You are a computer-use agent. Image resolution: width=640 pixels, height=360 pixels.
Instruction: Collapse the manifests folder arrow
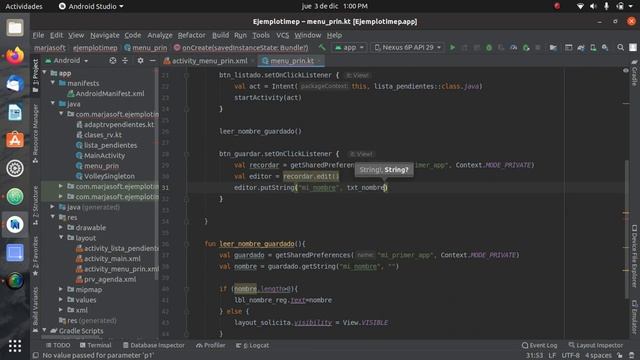click(x=53, y=83)
